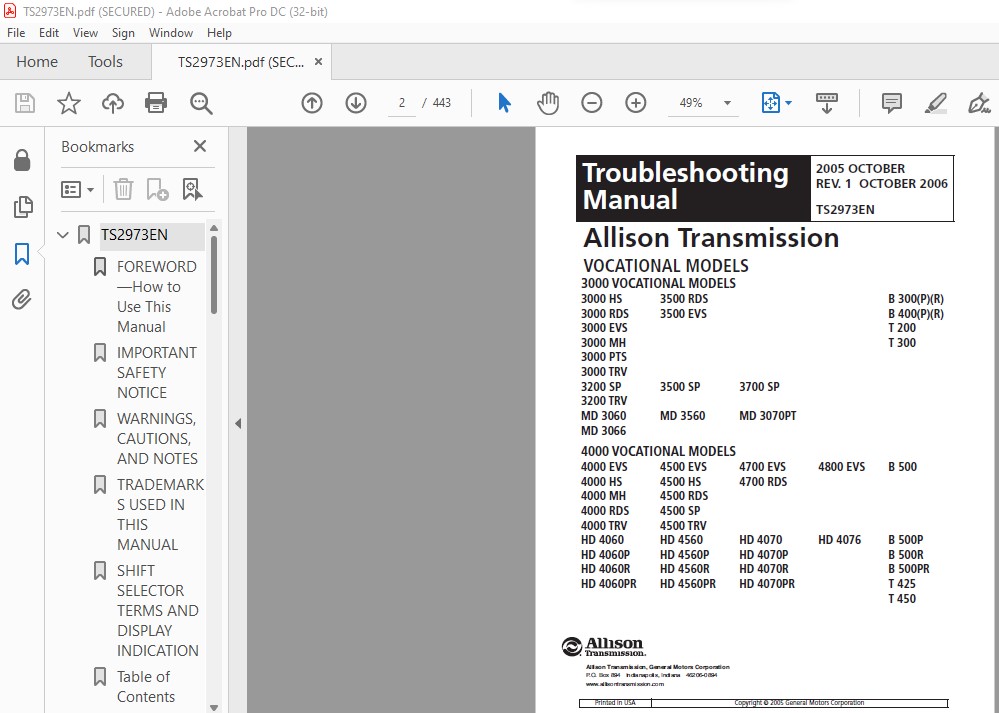Switch to the Tools tab

105,62
